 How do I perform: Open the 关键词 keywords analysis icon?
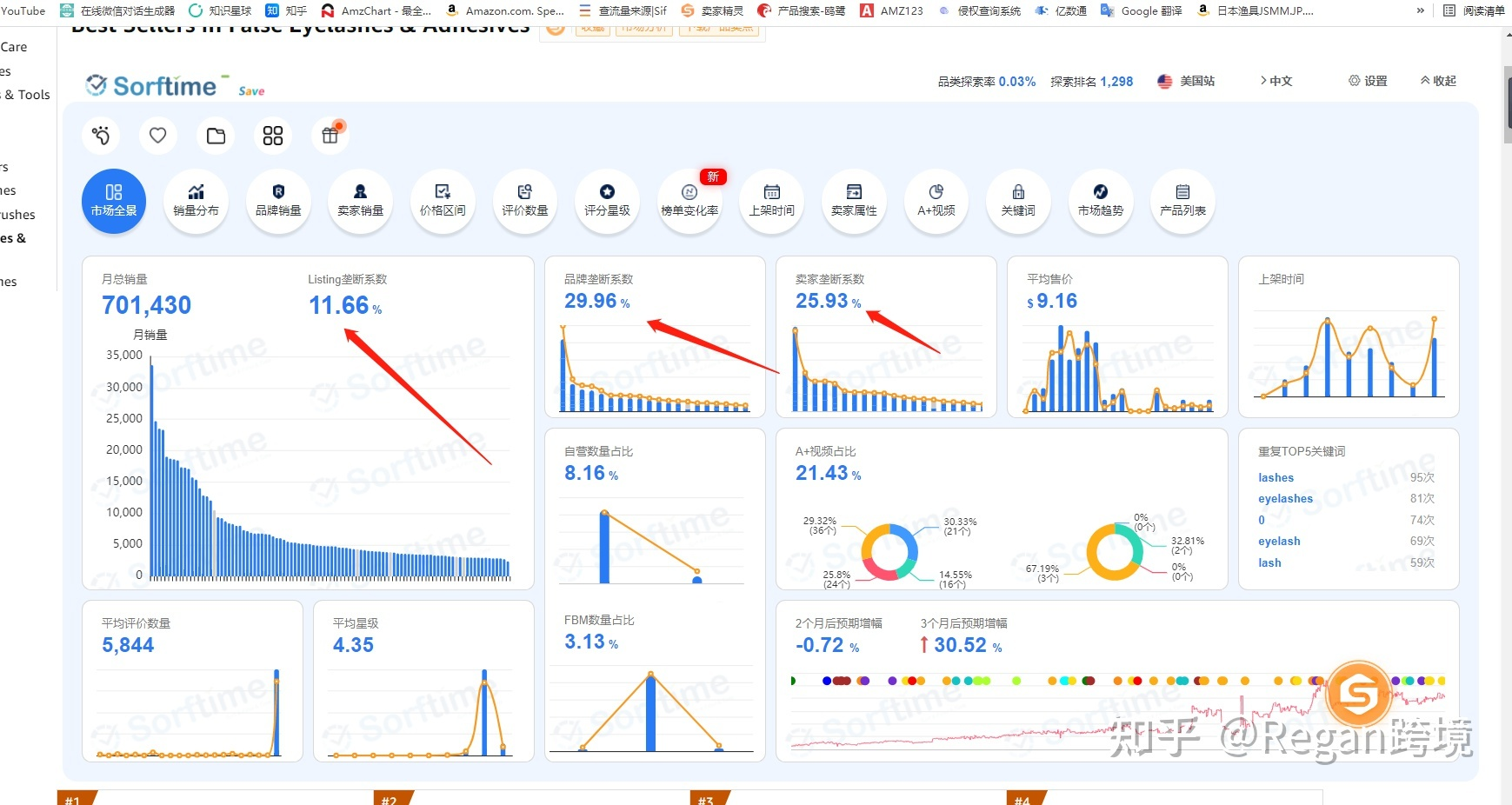(x=1018, y=201)
